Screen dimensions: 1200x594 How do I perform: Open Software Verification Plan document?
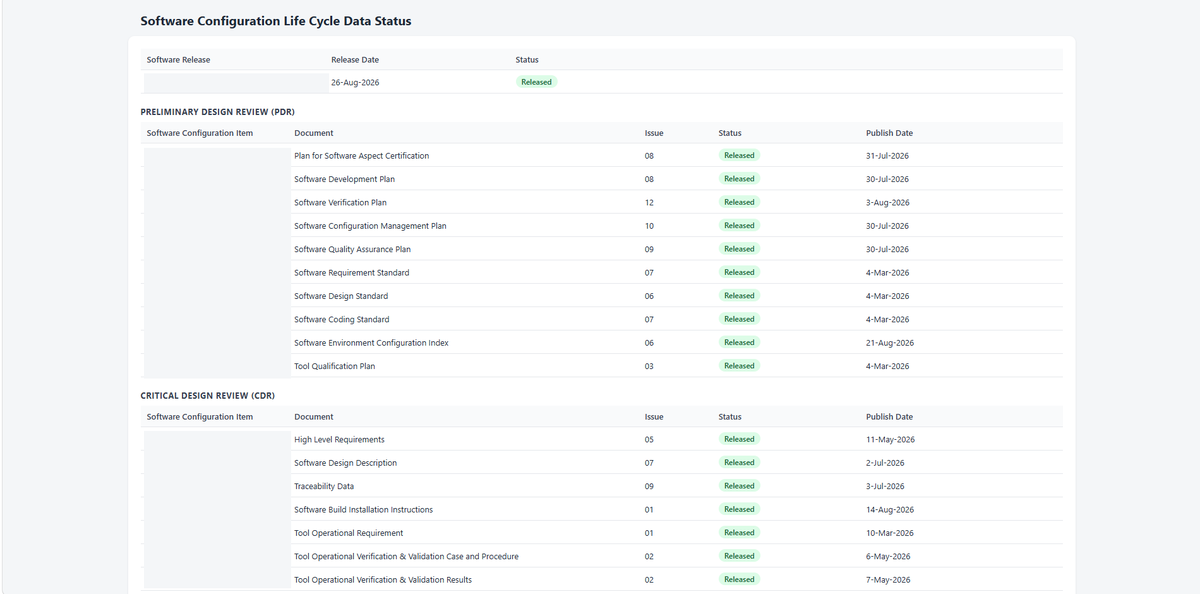click(340, 202)
